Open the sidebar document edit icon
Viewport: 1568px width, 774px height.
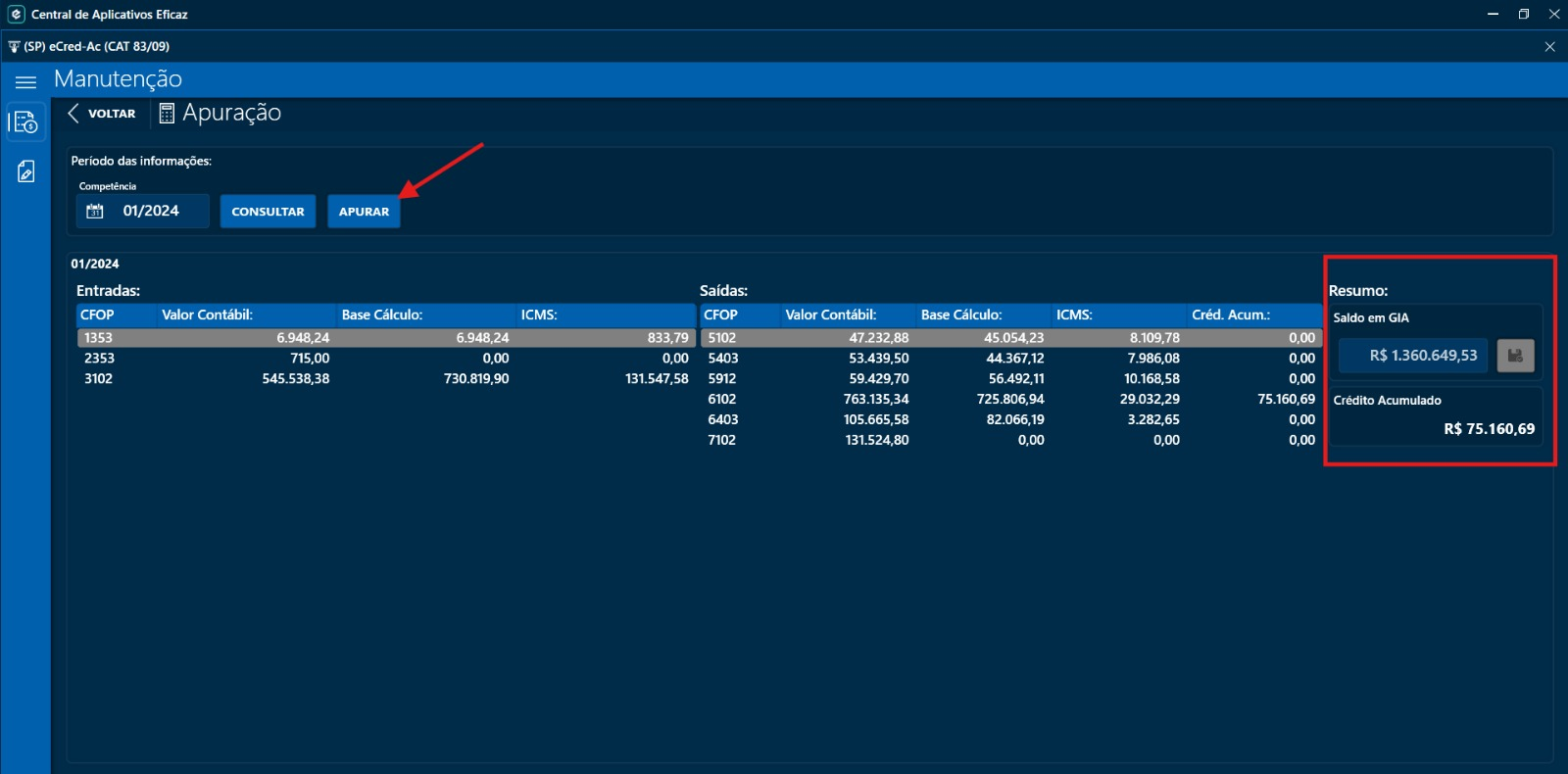(25, 172)
